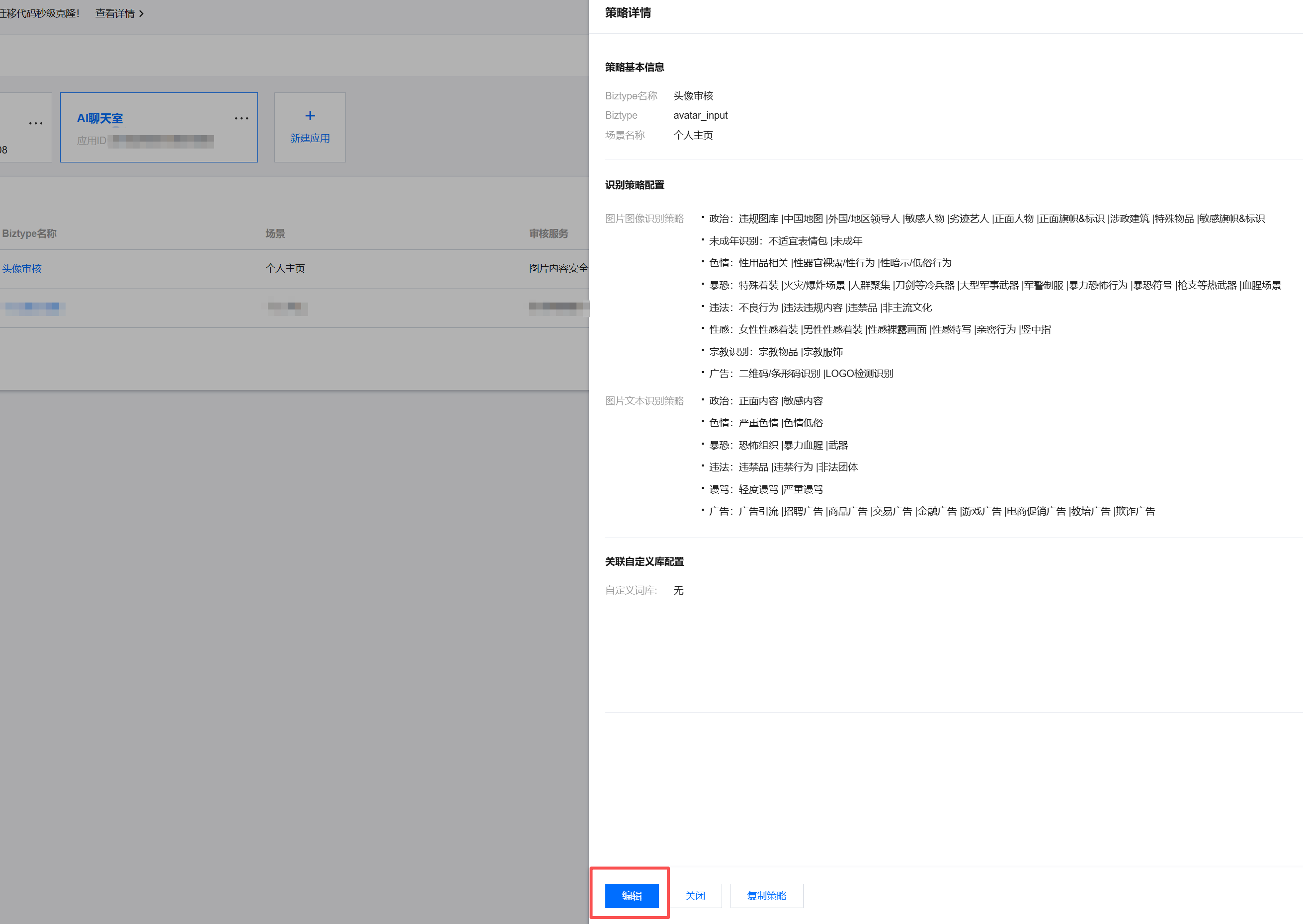The height and width of the screenshot is (924, 1303).
Task: Open the leftmost app card's three-dot menu
Action: click(36, 123)
